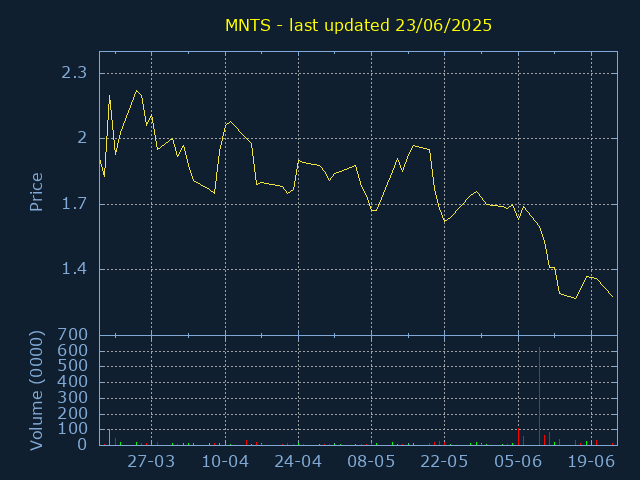Viewport: 640px width, 480px height.
Task: Click the date label 05-06
Action: (x=518, y=462)
